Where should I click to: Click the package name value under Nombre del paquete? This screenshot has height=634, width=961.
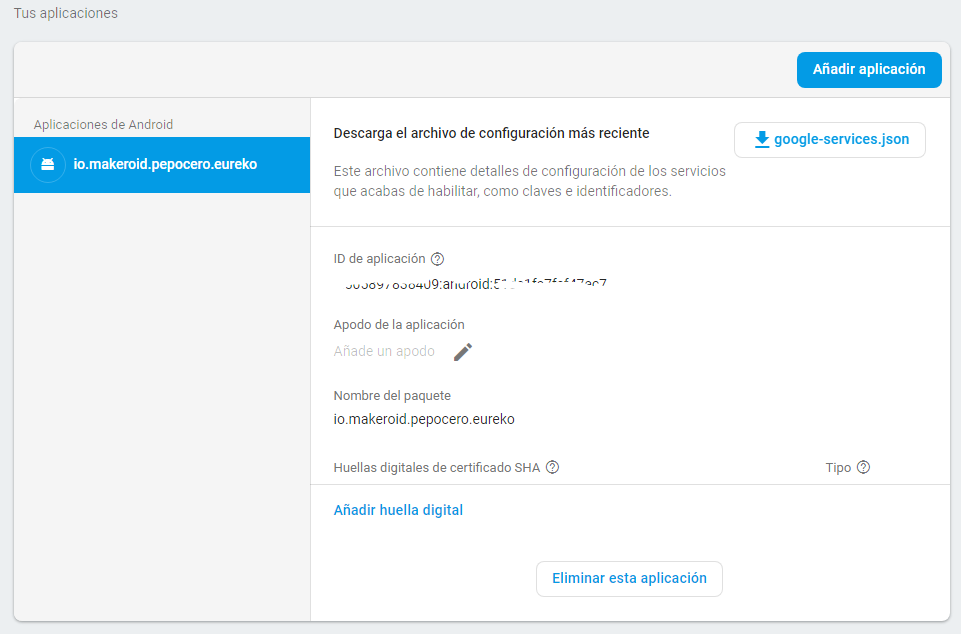(x=424, y=420)
